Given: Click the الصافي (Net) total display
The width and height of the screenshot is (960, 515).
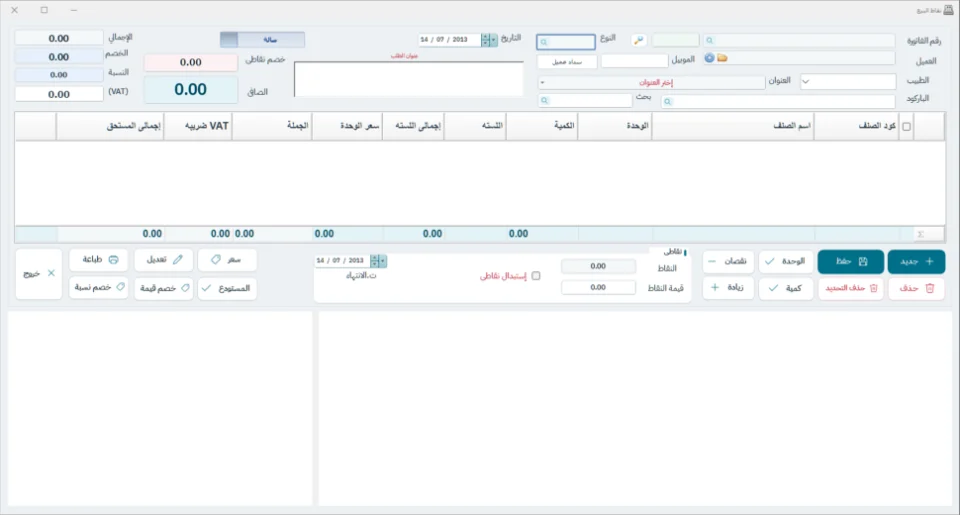Looking at the screenshot, I should click(x=190, y=89).
